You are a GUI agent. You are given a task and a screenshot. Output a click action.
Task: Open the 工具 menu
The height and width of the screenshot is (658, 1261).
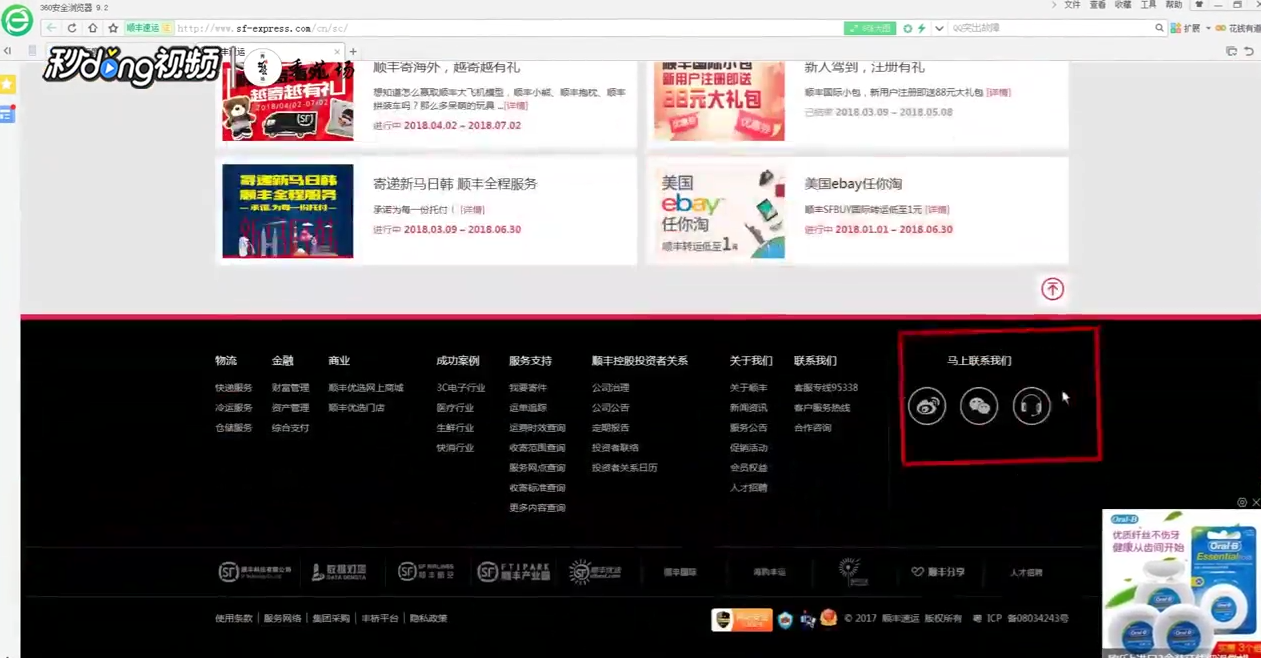tap(1148, 5)
